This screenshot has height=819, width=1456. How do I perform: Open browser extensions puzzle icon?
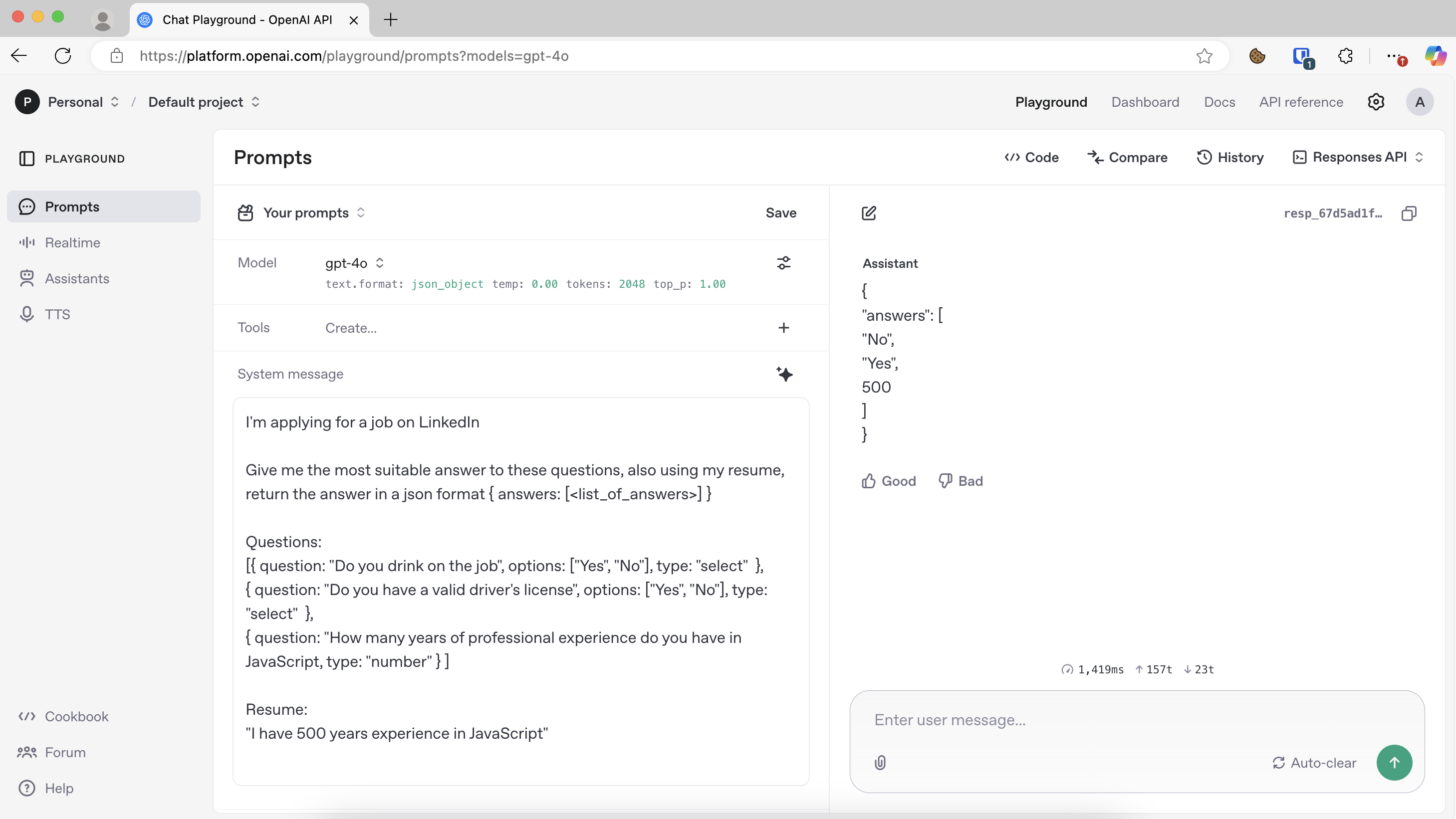coord(1345,56)
